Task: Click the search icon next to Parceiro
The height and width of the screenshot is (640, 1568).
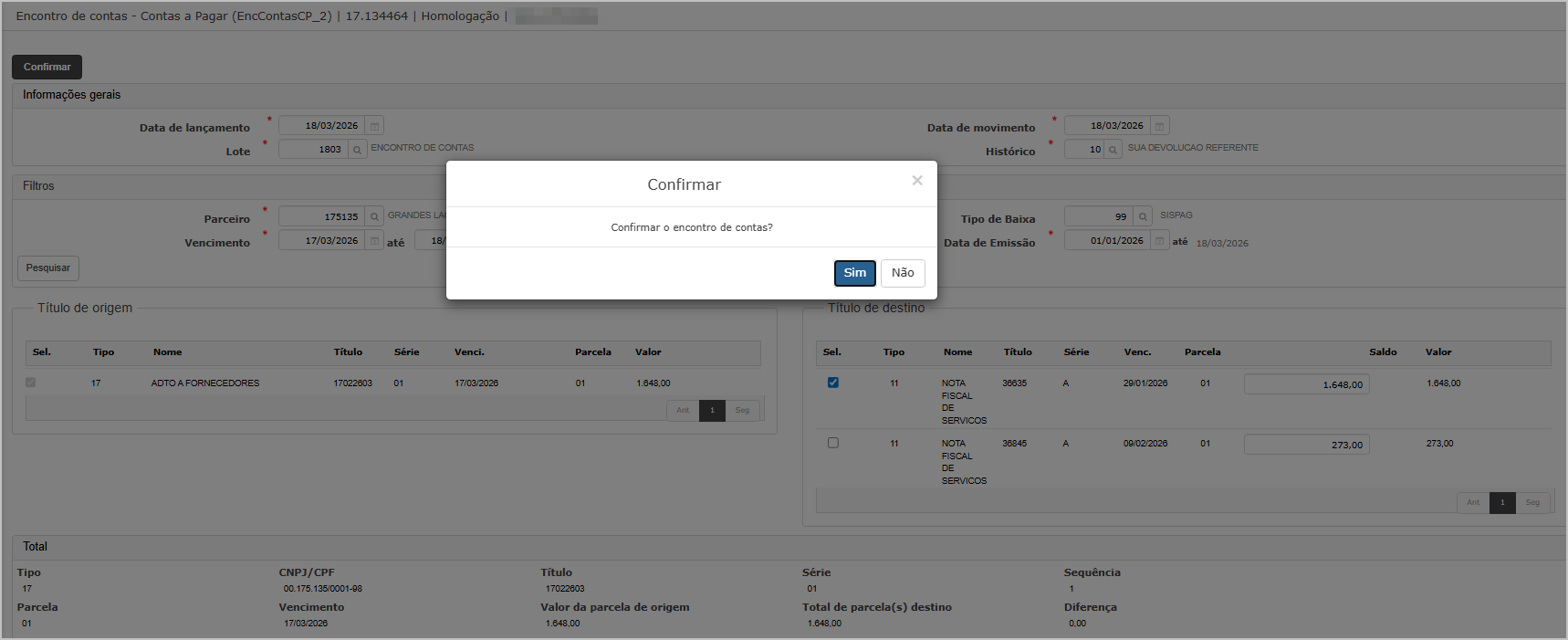Action: 374,217
